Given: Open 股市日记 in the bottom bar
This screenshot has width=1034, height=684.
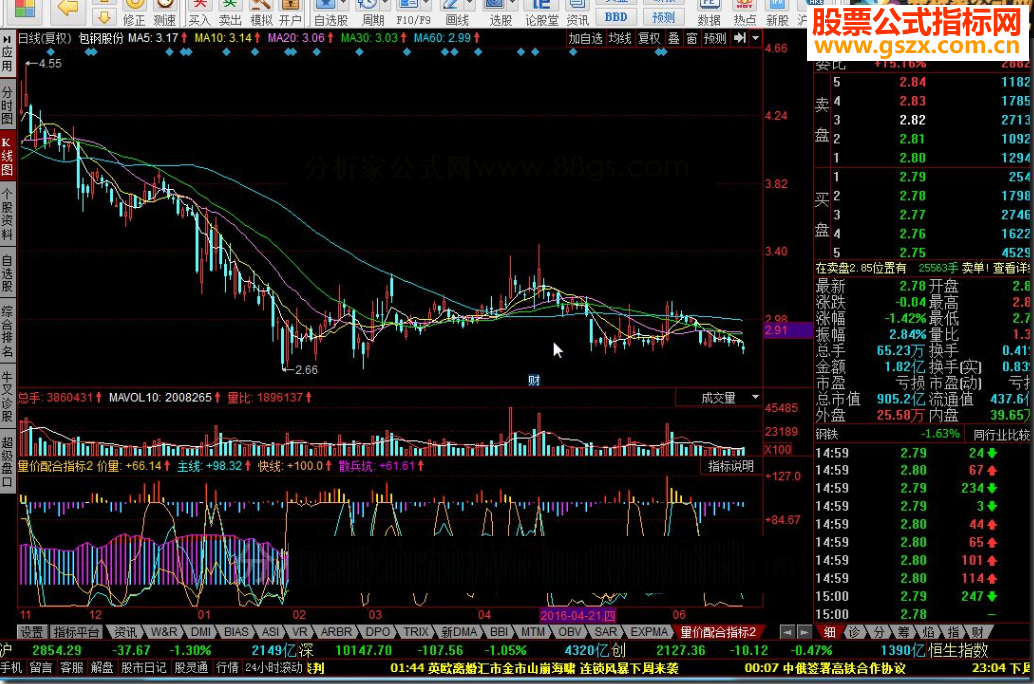Looking at the screenshot, I should coord(144,668).
